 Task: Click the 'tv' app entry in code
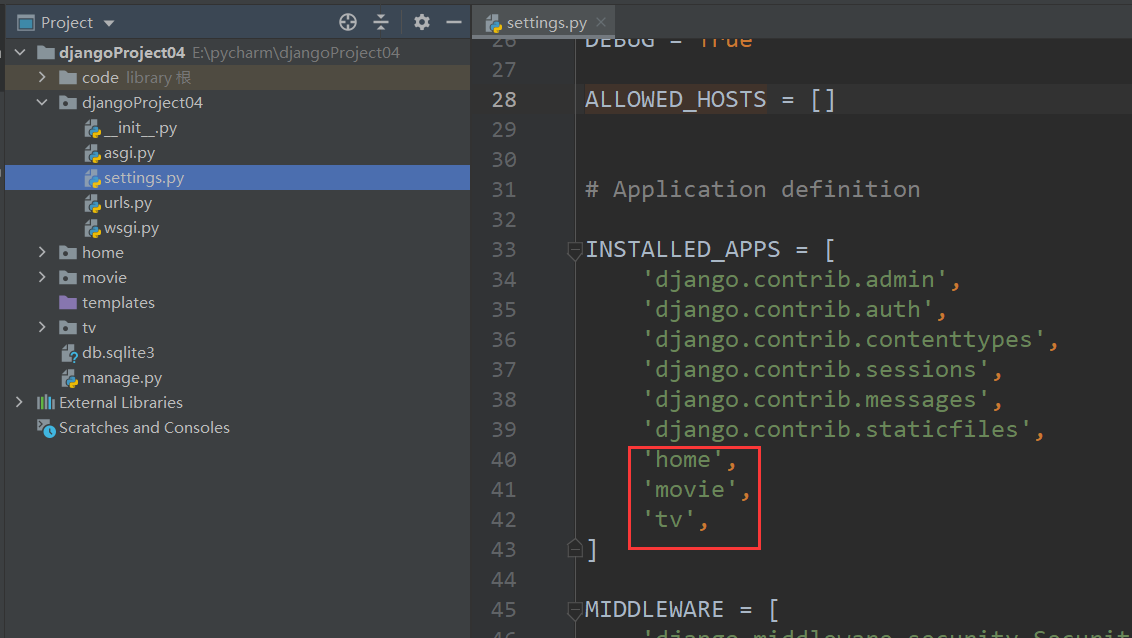[669, 520]
